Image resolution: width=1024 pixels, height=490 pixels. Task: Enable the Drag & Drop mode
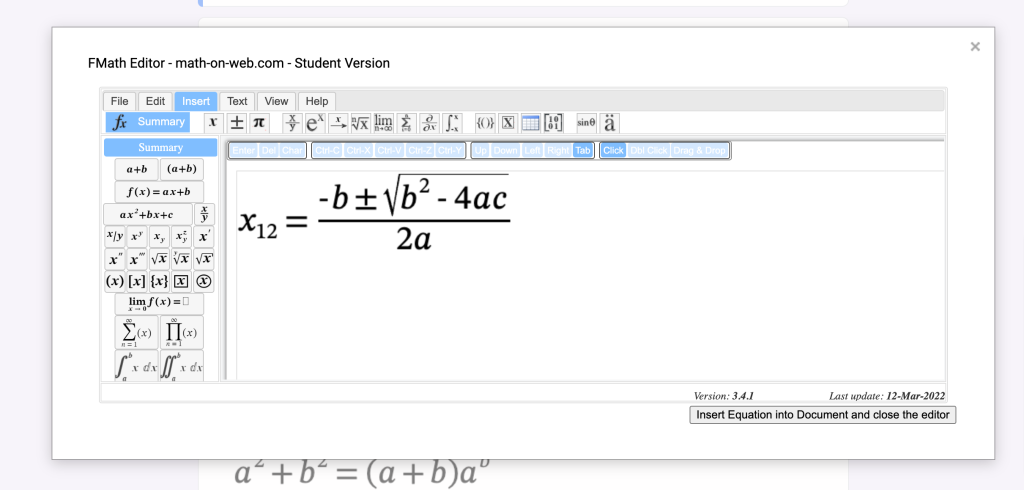coord(699,151)
